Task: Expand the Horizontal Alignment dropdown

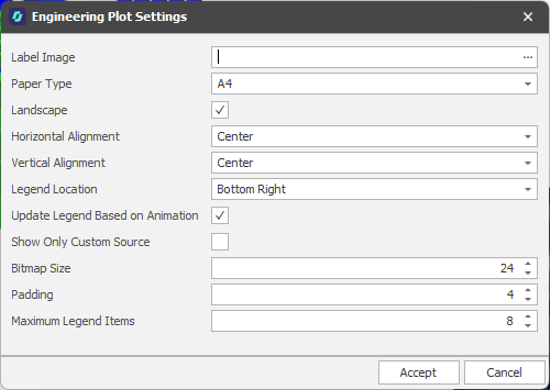Action: click(x=374, y=136)
